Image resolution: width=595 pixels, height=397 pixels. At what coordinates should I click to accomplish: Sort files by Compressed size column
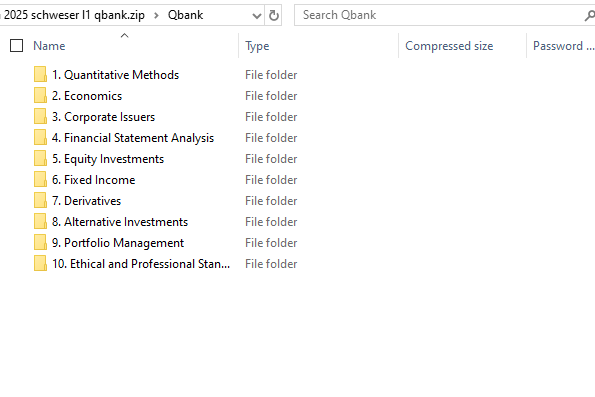click(x=449, y=46)
